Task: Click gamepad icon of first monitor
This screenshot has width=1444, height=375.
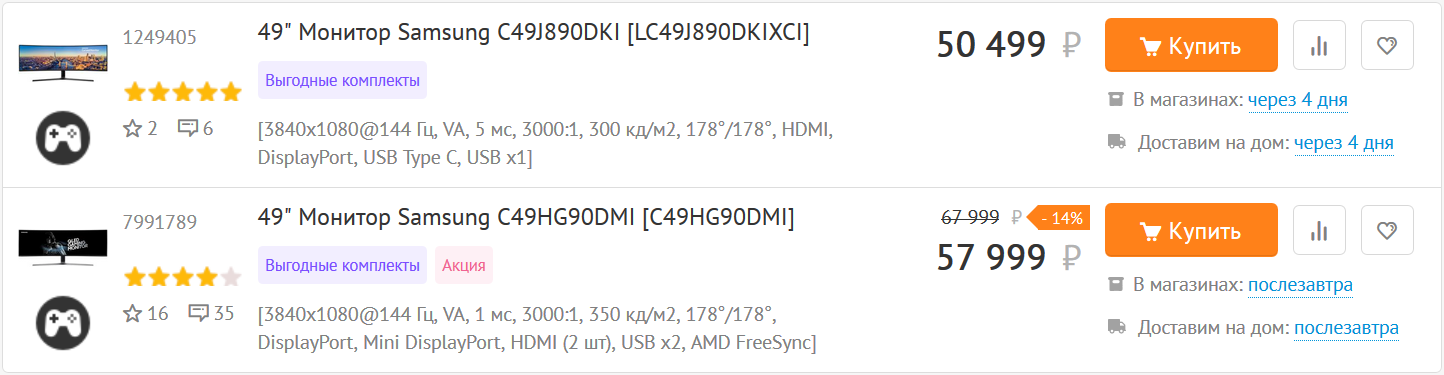Action: (63, 137)
